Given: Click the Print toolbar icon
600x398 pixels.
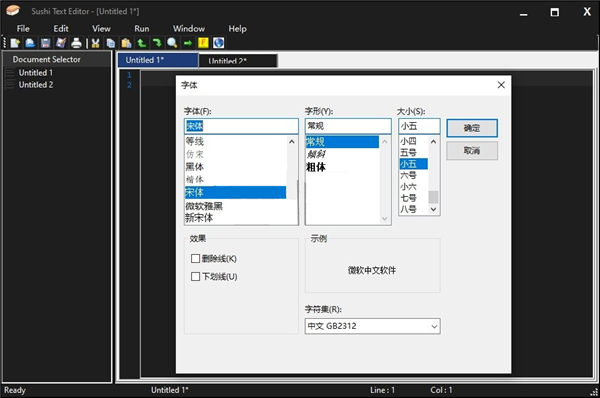Looking at the screenshot, I should pos(76,43).
